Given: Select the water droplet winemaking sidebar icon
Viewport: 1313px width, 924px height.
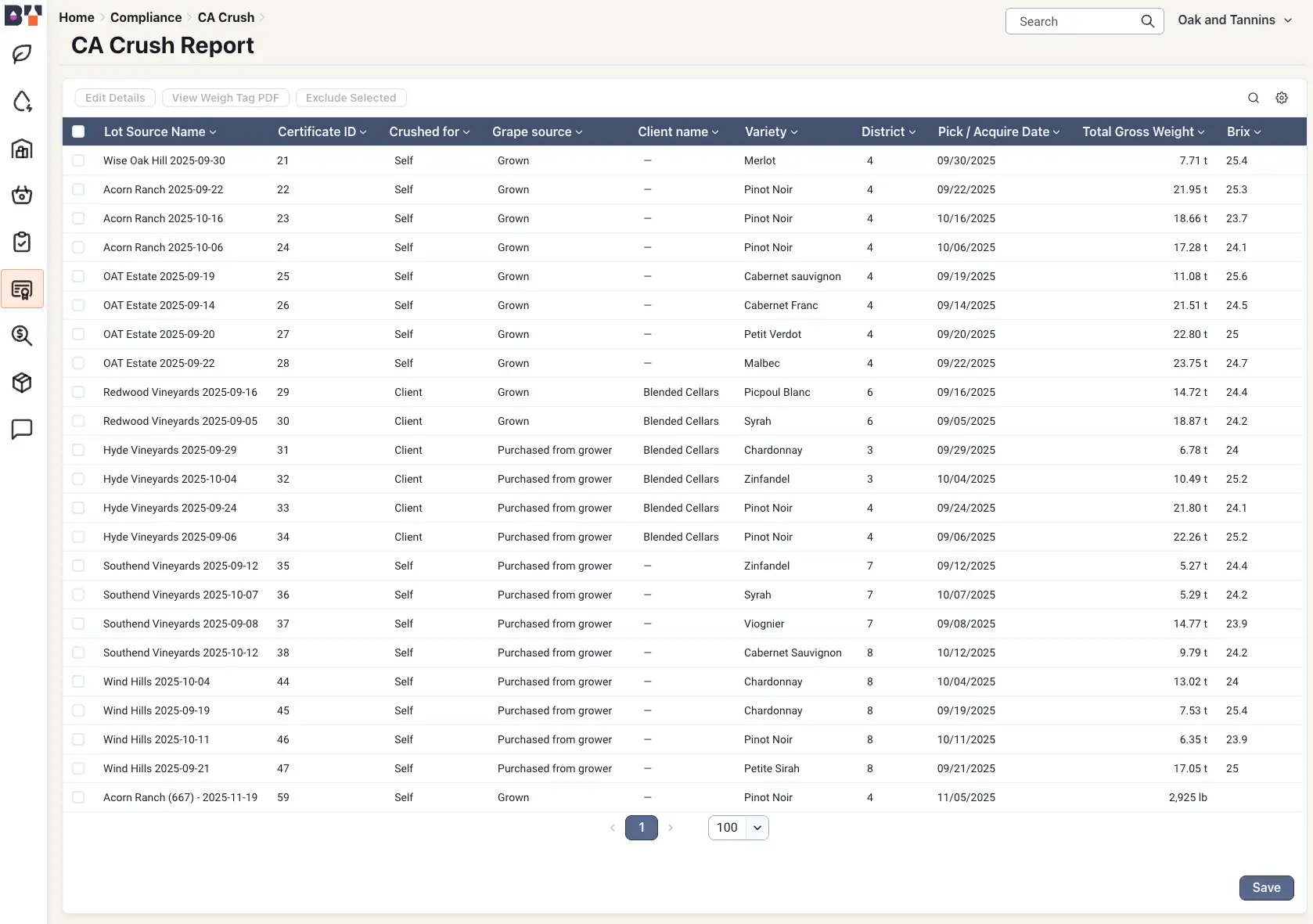Looking at the screenshot, I should click(22, 101).
